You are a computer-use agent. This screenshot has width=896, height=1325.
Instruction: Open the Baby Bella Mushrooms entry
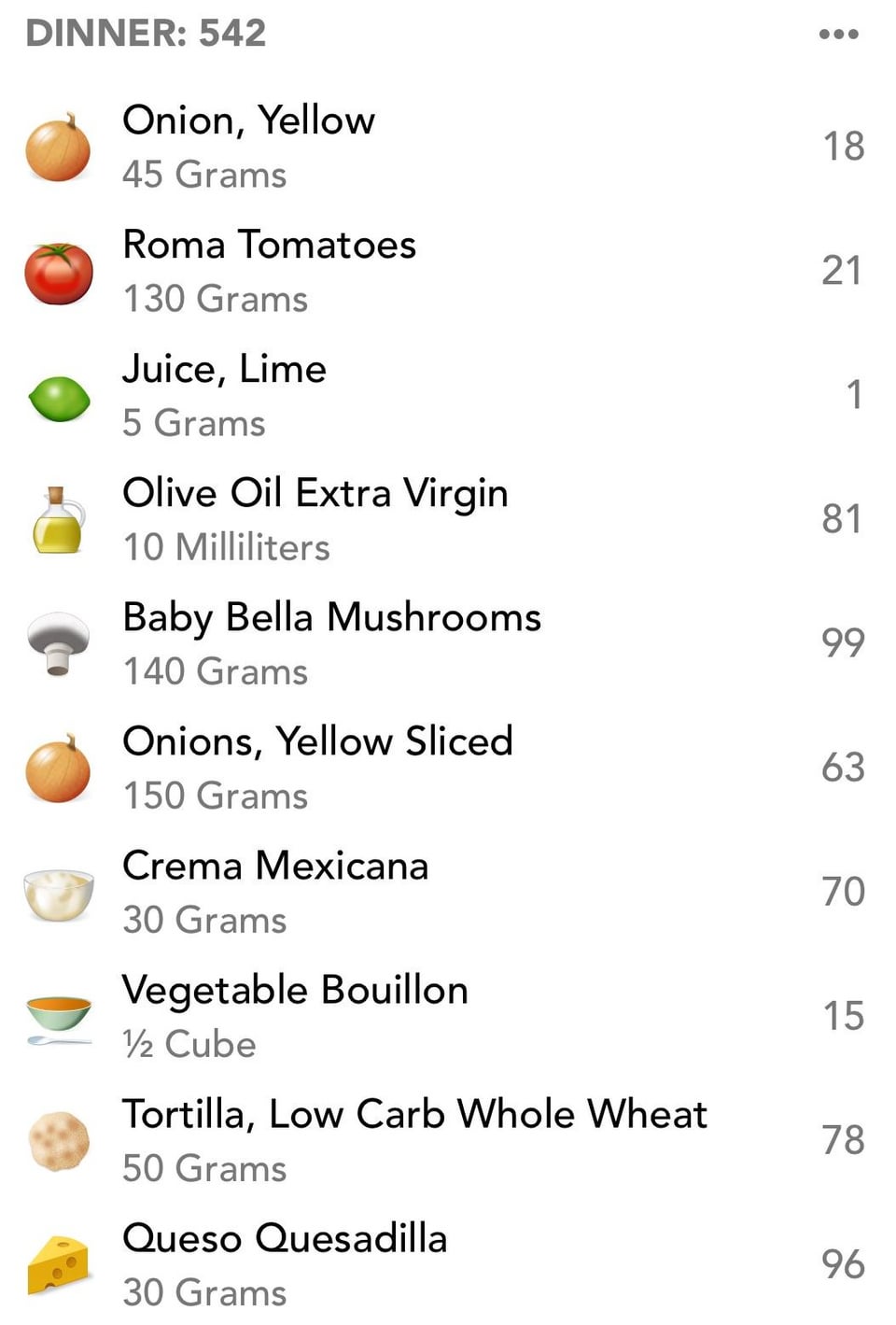448,644
